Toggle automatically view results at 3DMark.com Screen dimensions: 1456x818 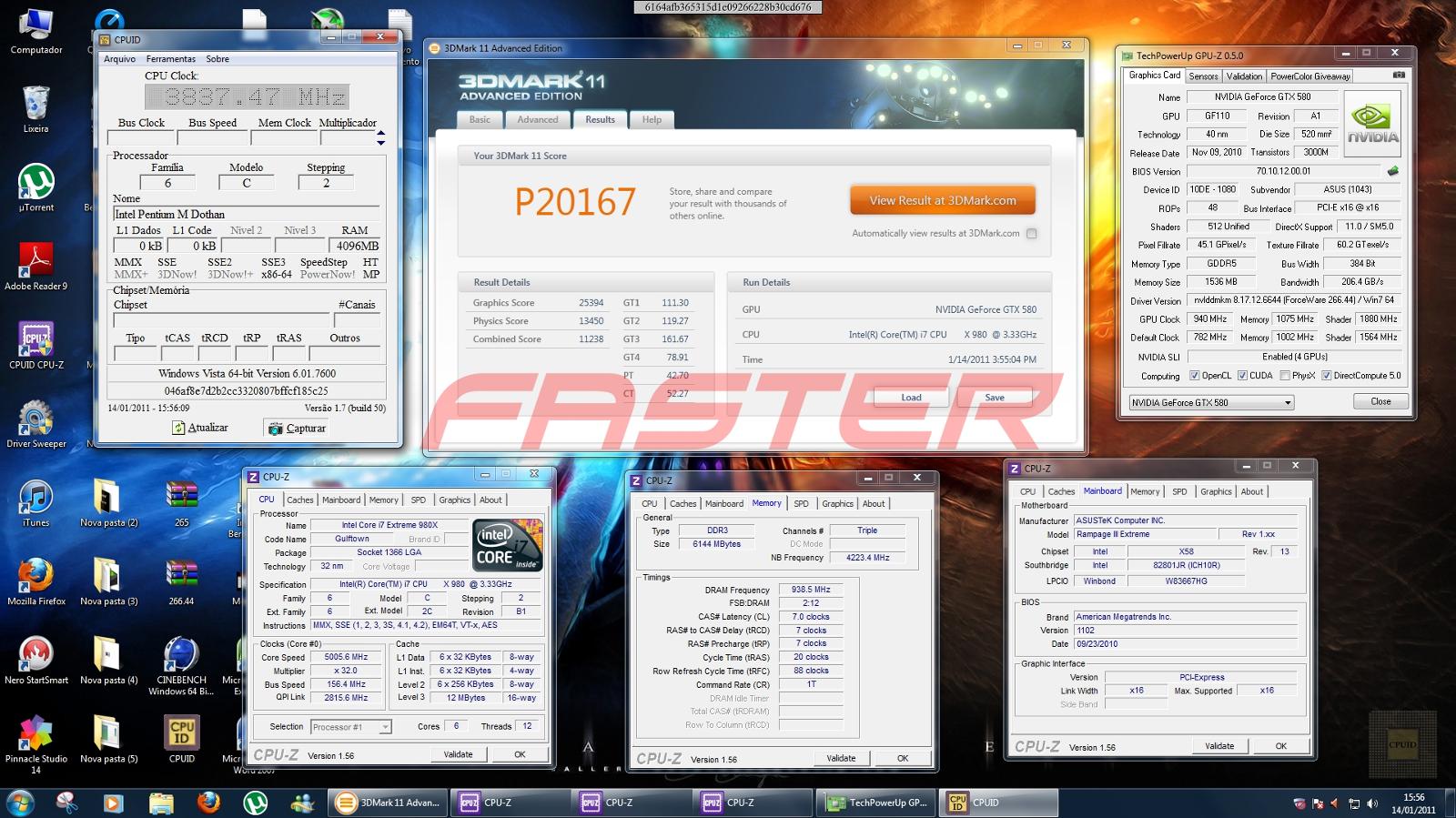tap(1031, 234)
